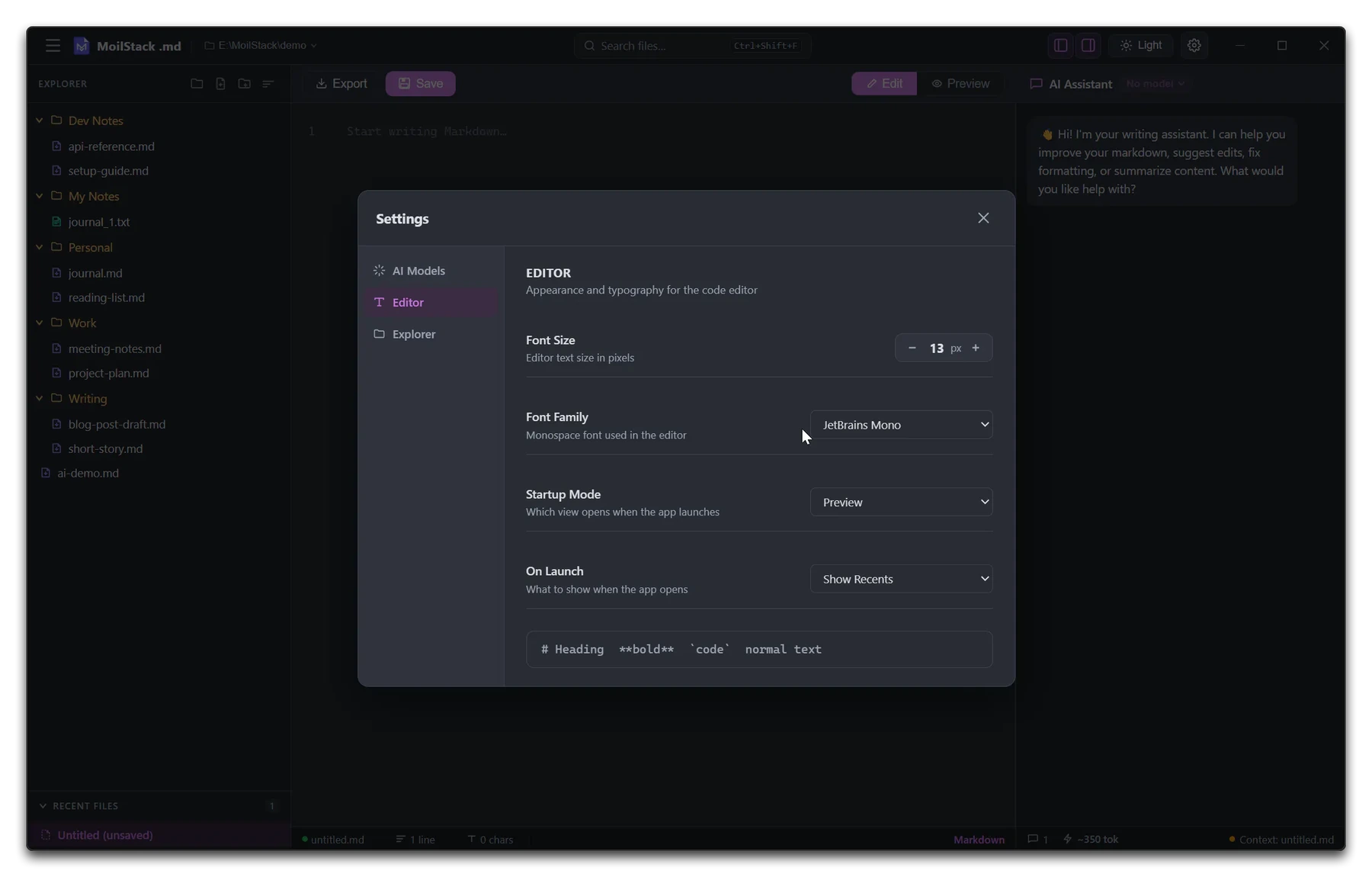This screenshot has width=1372, height=877.
Task: Click the 1 line status entry
Action: tap(415, 840)
